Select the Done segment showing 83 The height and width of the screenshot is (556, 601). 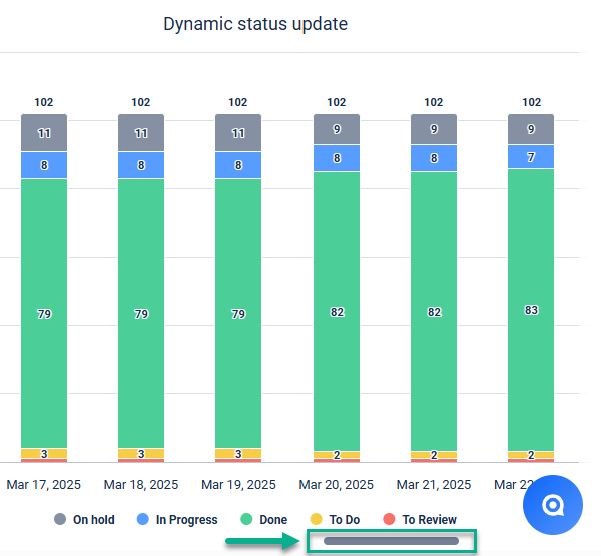(x=531, y=310)
